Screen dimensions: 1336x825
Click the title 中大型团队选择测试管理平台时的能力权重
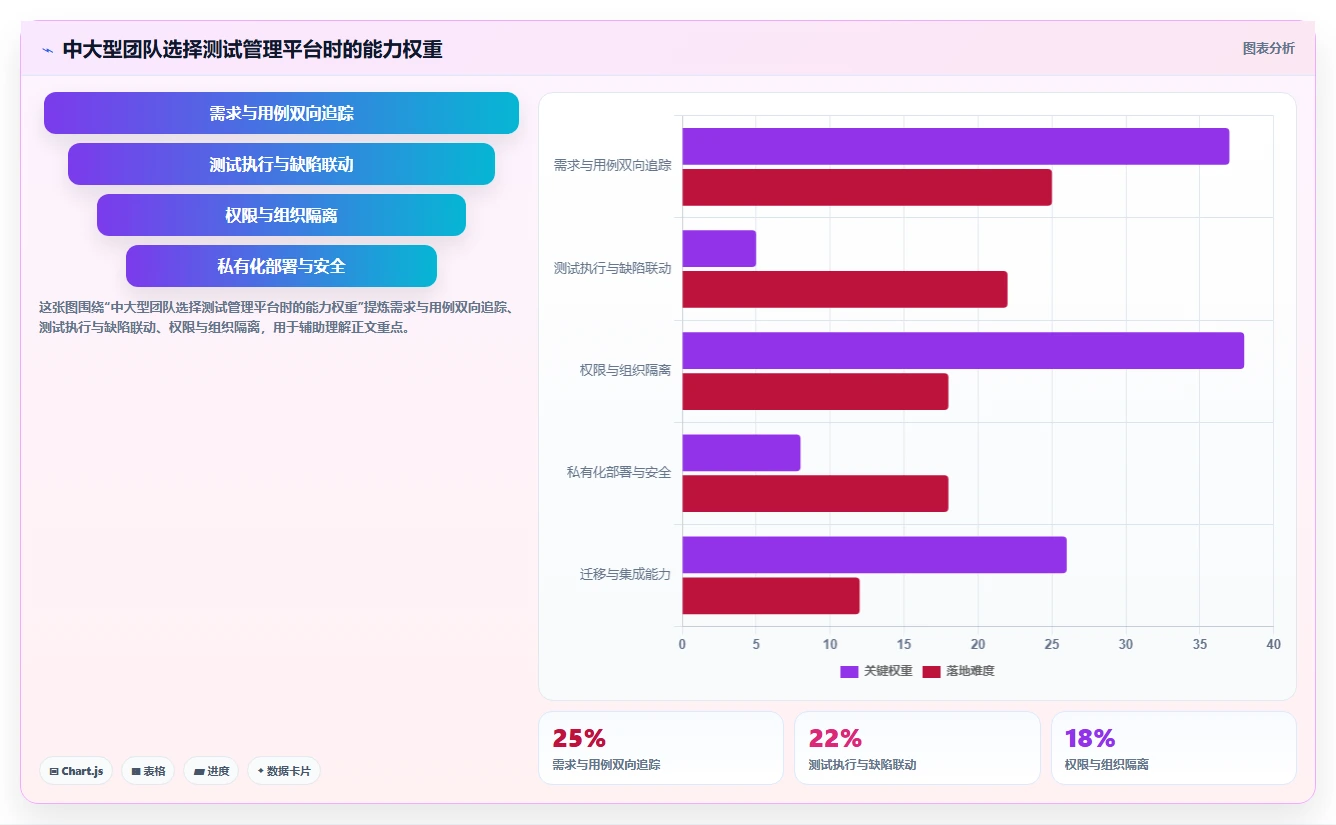(252, 49)
